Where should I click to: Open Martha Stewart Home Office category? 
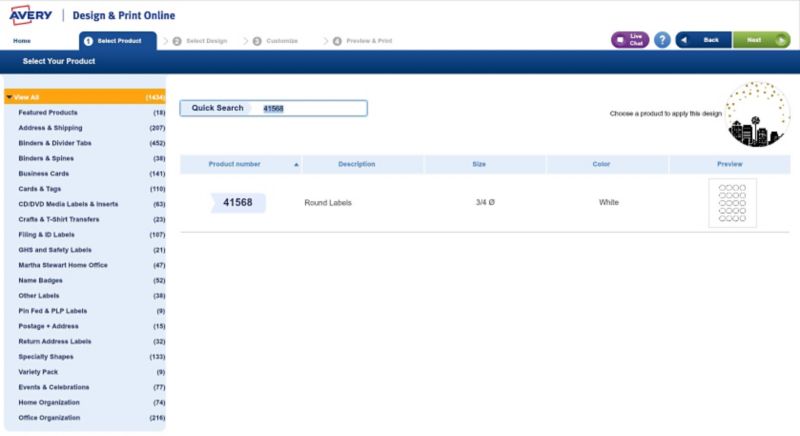click(x=63, y=265)
